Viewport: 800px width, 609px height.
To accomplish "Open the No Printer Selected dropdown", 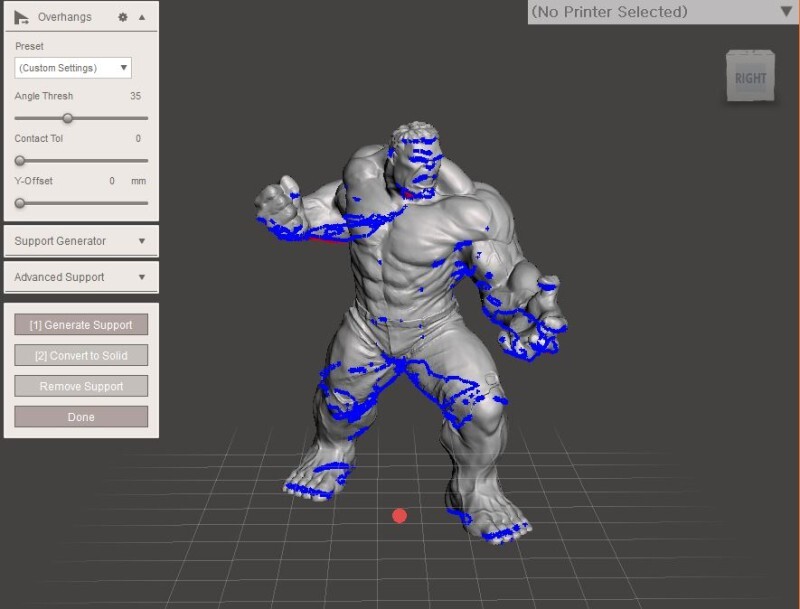I will click(663, 12).
